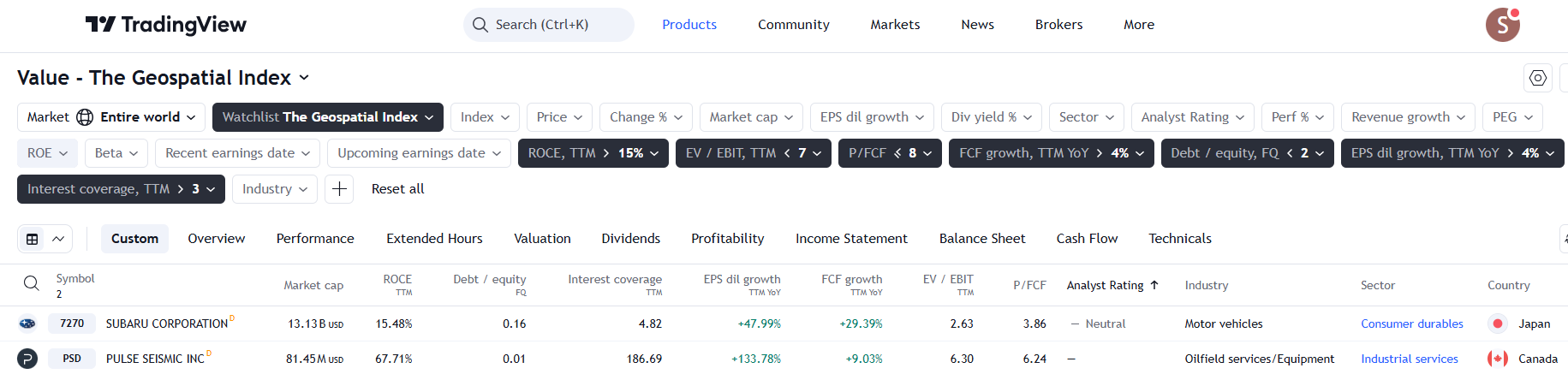Click Reset all filters
Image resolution: width=1568 pixels, height=374 pixels.
click(x=397, y=189)
